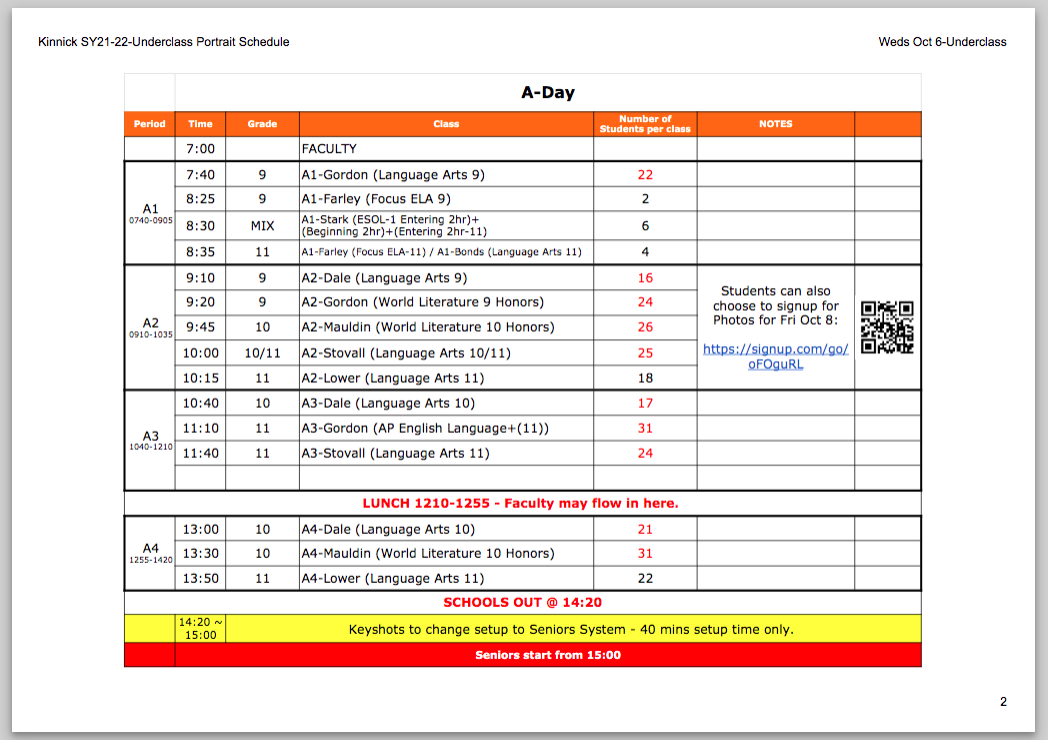1048x740 pixels.
Task: Click the LUNCH 1210-1255 banner row
Action: 520,503
